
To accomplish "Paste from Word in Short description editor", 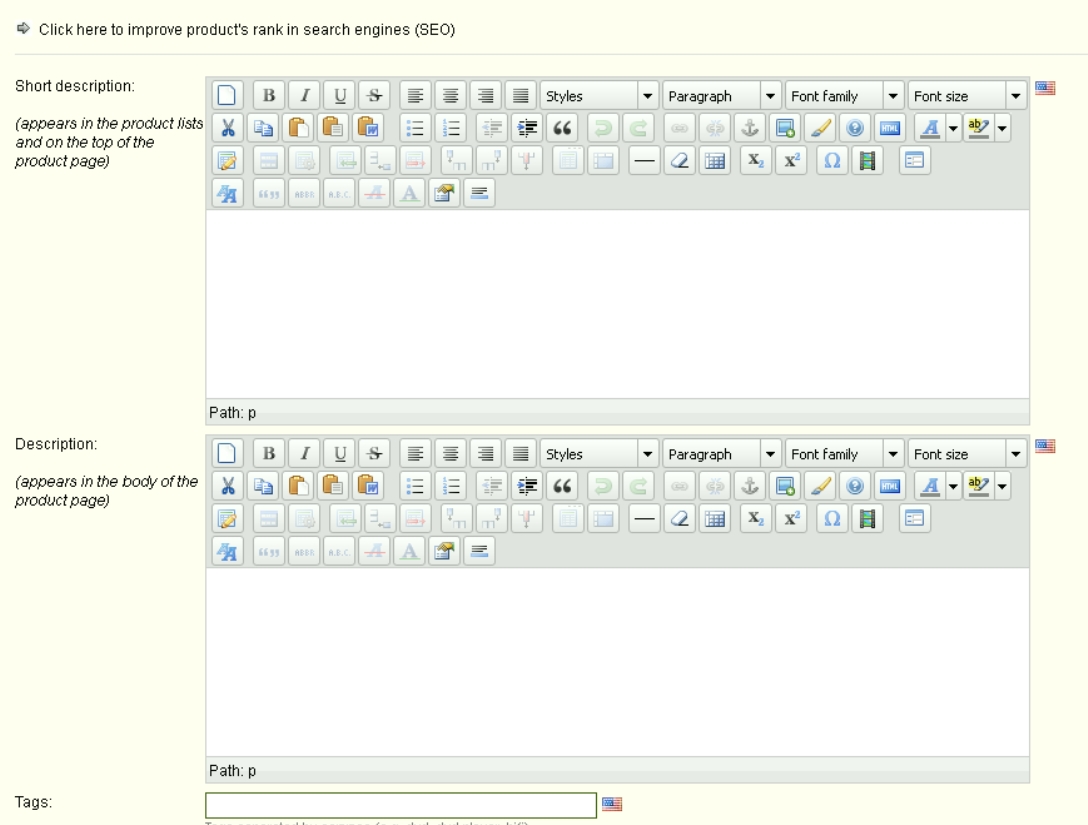I will pyautogui.click(x=368, y=128).
